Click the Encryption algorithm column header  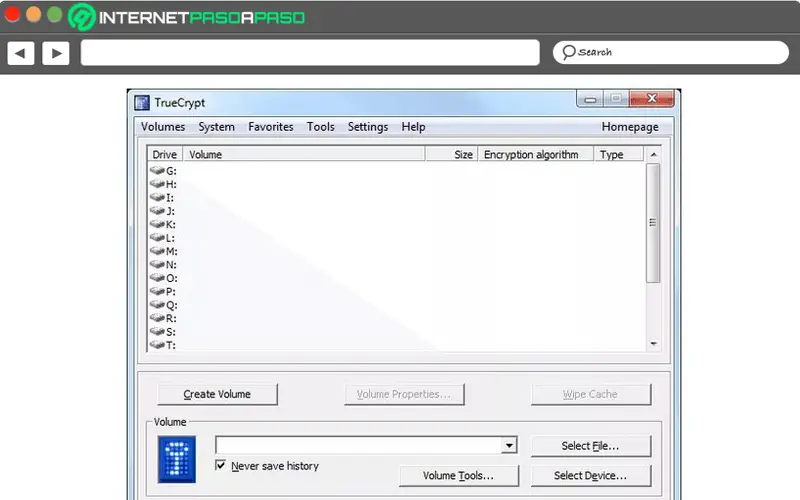[x=536, y=154]
